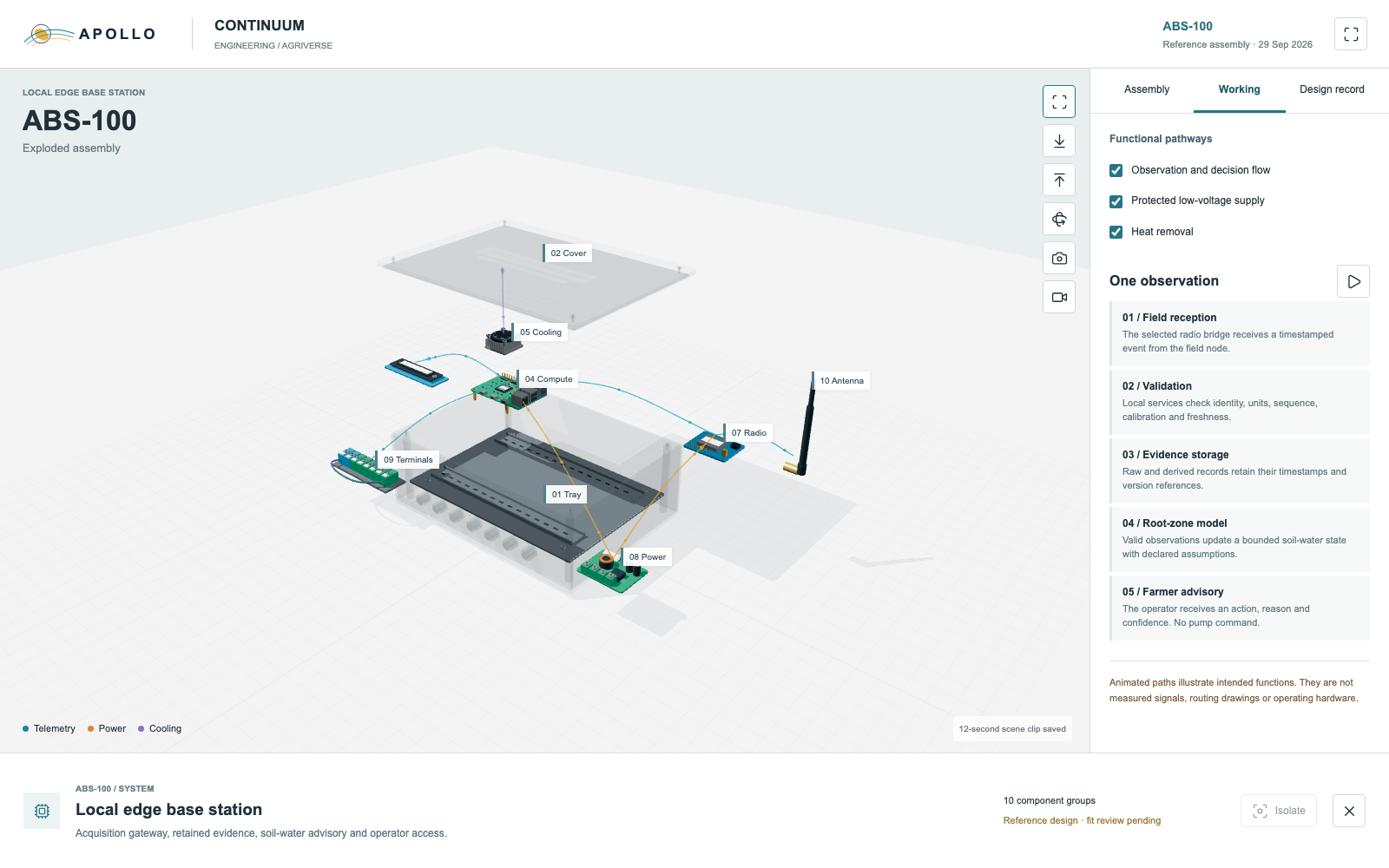
Task: Click the ABS-100 / SYSTEM breadcrumb label
Action: pos(115,789)
